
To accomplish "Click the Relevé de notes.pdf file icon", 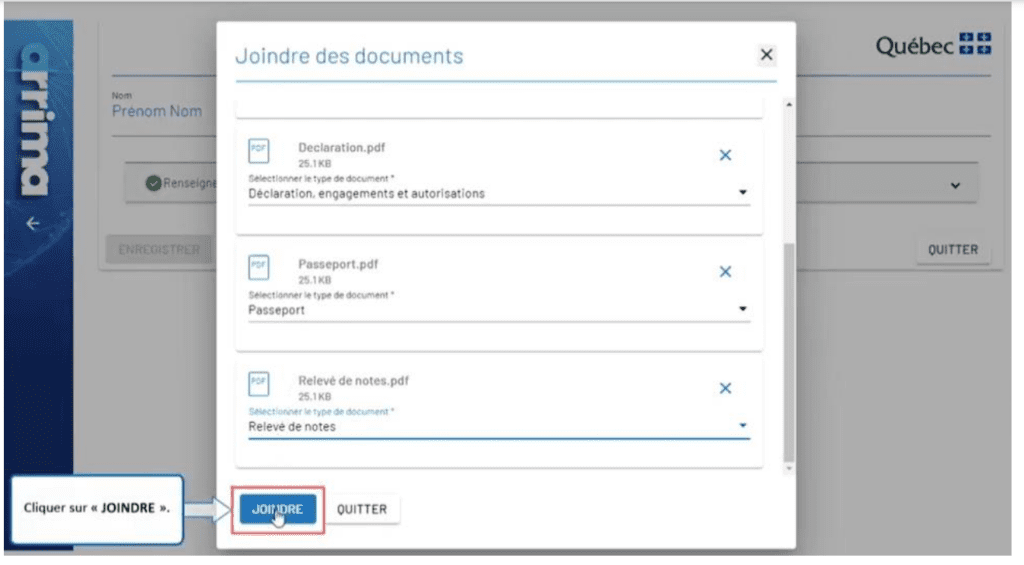I will (x=259, y=383).
